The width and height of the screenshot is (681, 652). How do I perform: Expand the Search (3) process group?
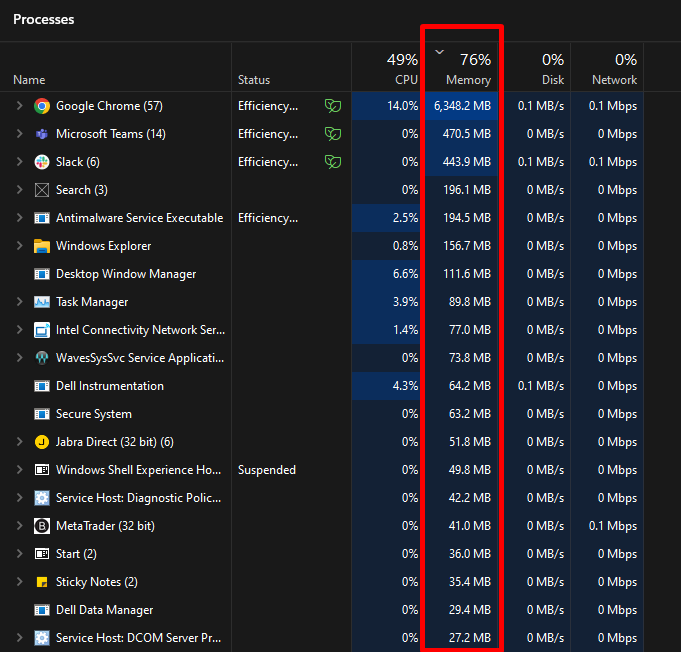(x=19, y=190)
